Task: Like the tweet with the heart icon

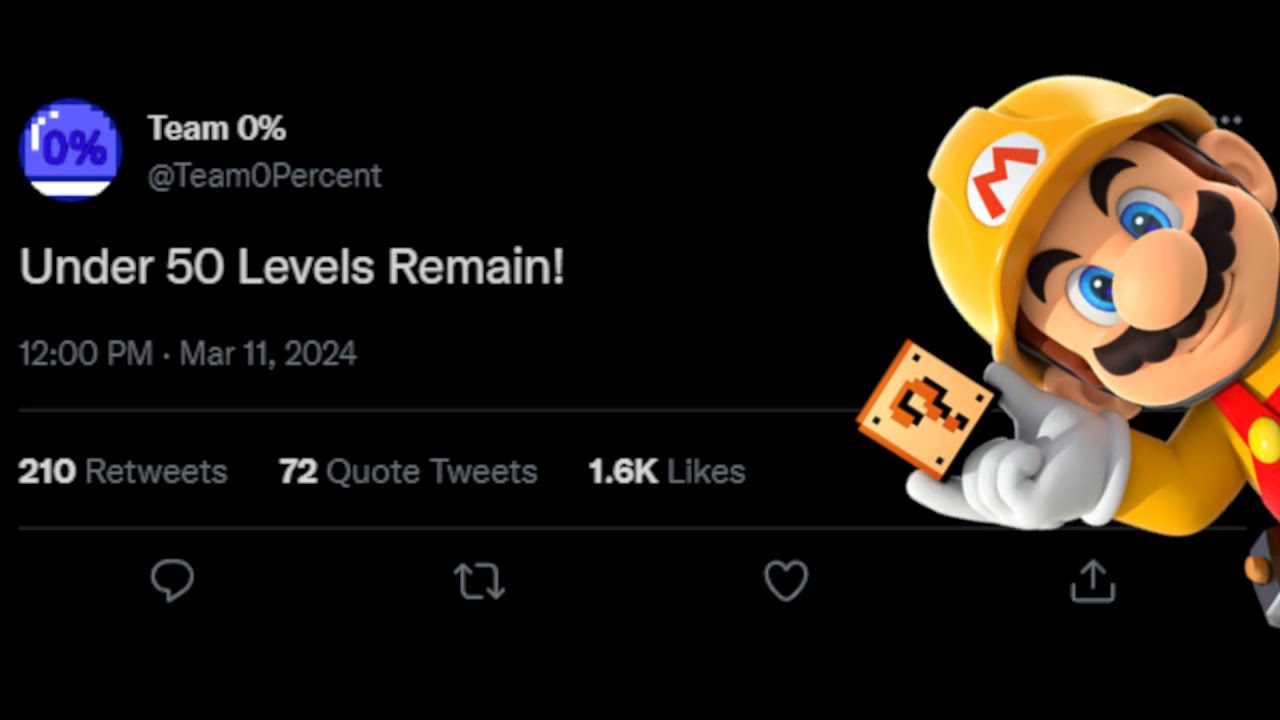Action: click(x=786, y=580)
